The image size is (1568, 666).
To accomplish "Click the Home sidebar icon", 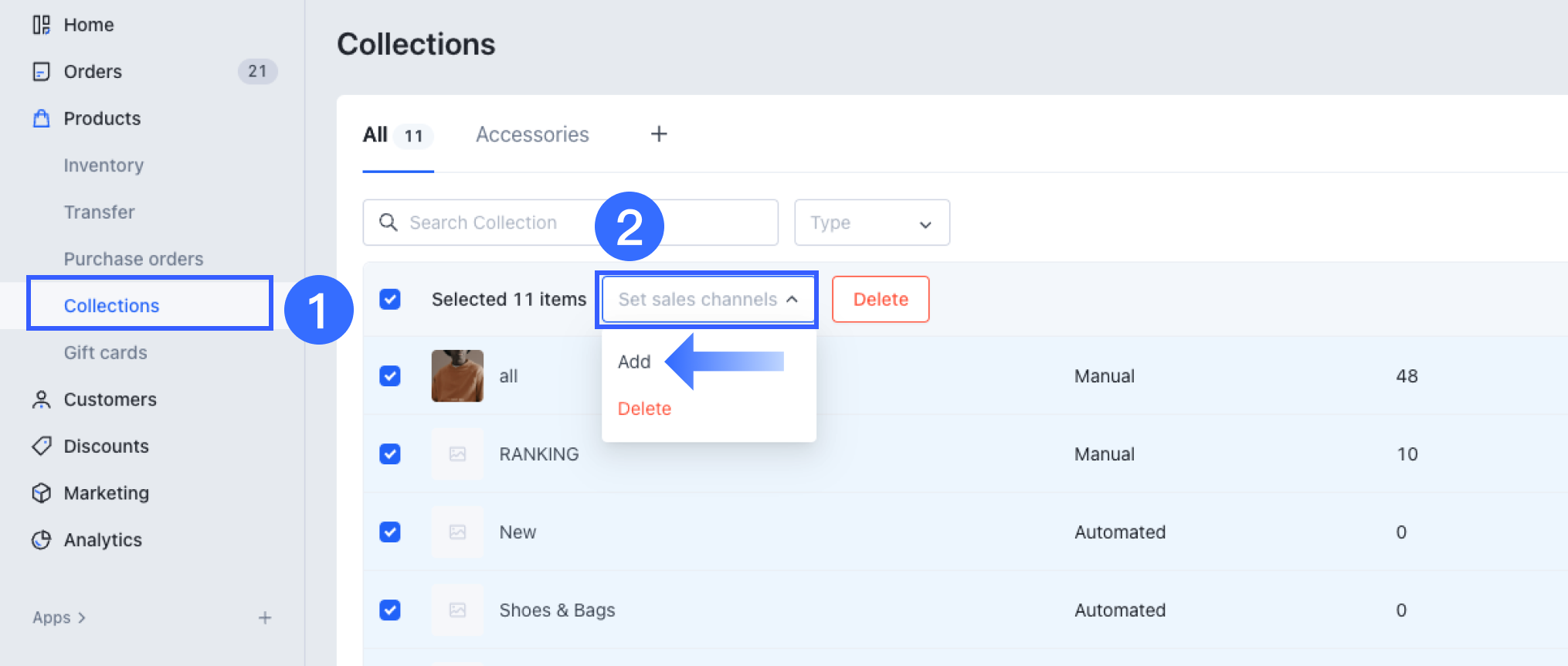I will (x=41, y=25).
